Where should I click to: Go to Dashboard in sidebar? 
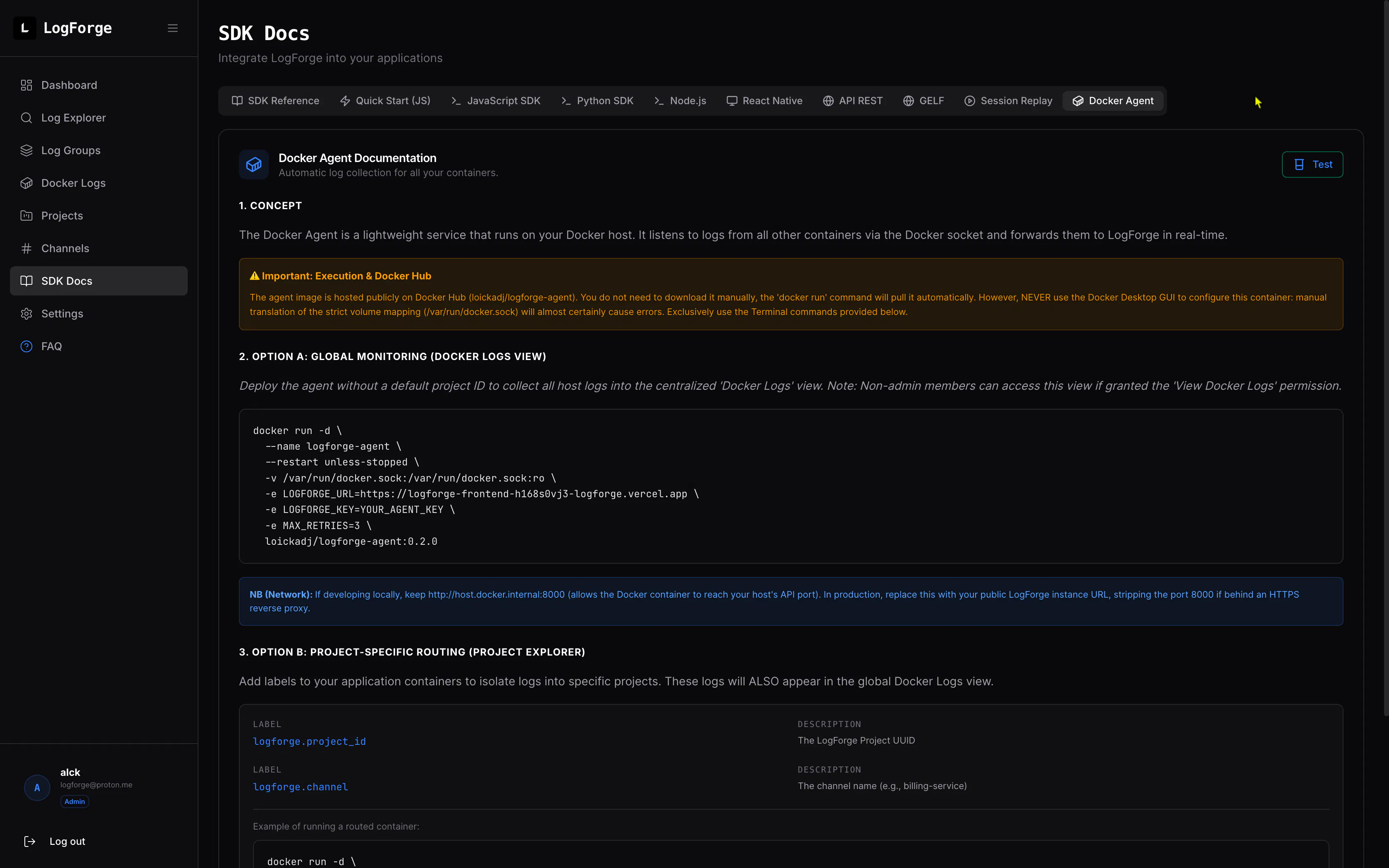(x=99, y=85)
